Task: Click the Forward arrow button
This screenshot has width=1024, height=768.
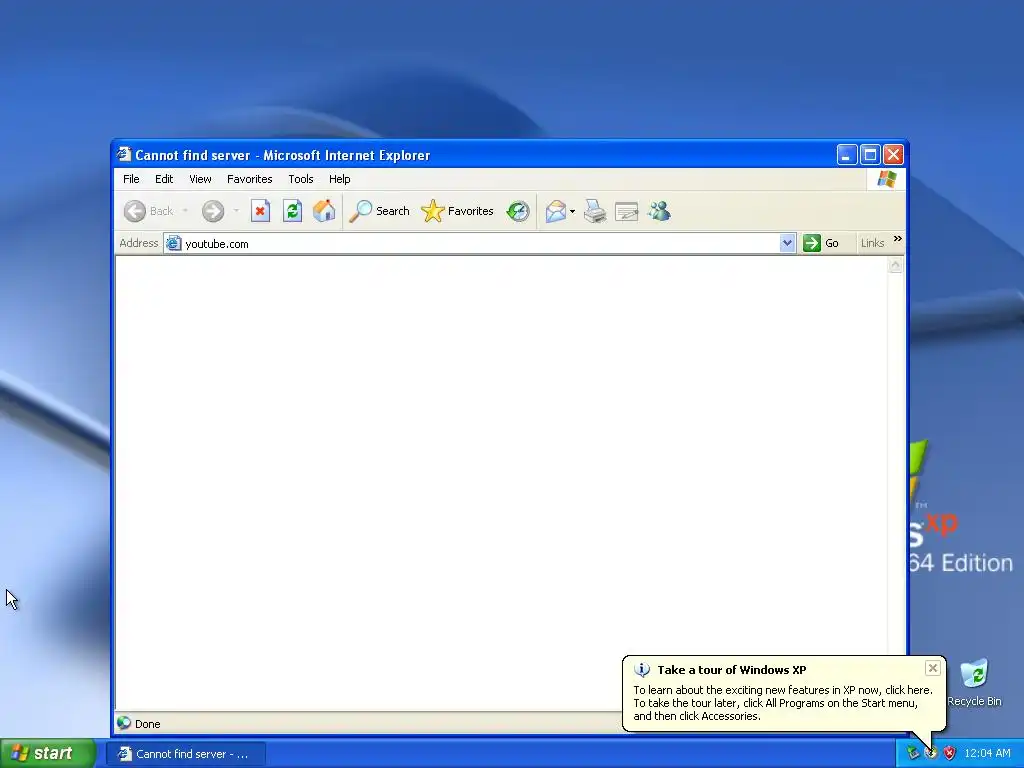Action: [x=213, y=211]
